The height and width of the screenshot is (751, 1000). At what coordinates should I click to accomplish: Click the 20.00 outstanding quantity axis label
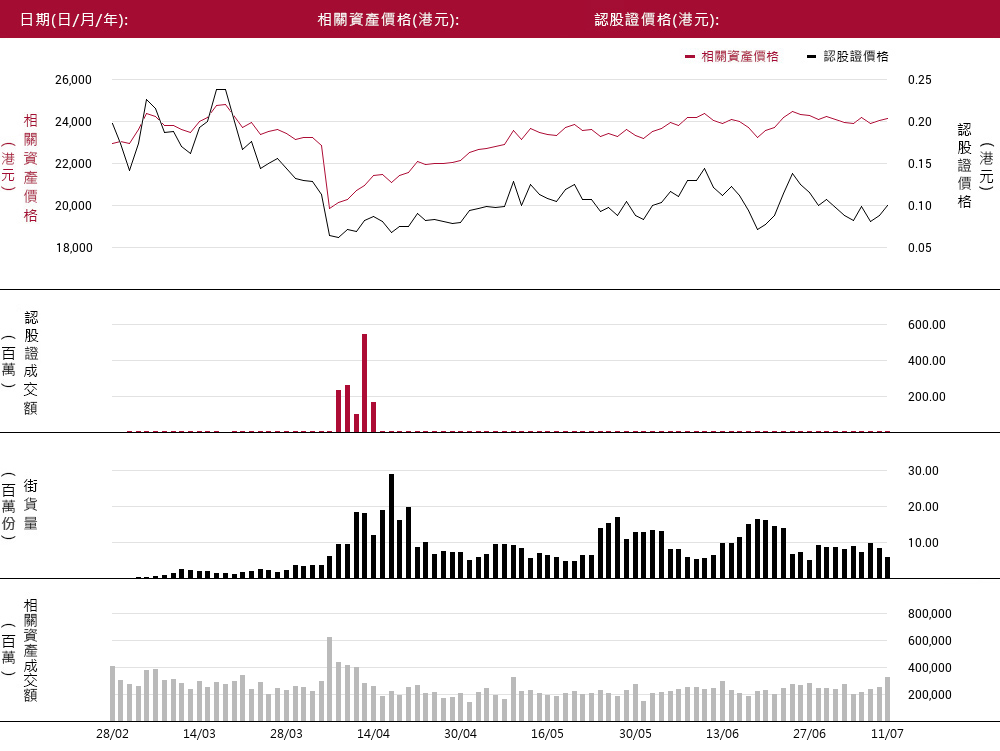(923, 507)
